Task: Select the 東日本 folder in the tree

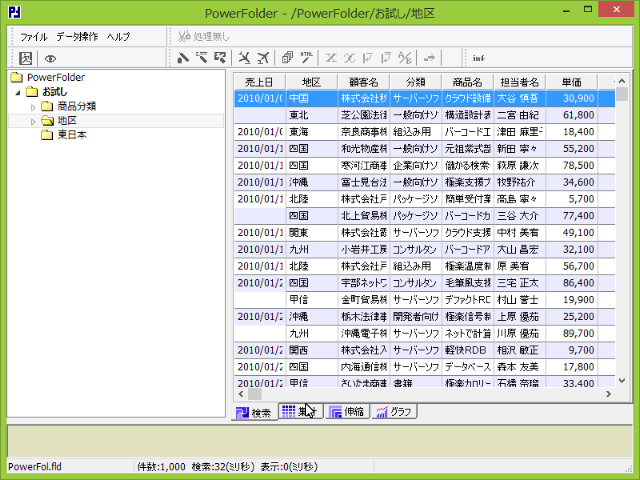Action: pyautogui.click(x=64, y=135)
